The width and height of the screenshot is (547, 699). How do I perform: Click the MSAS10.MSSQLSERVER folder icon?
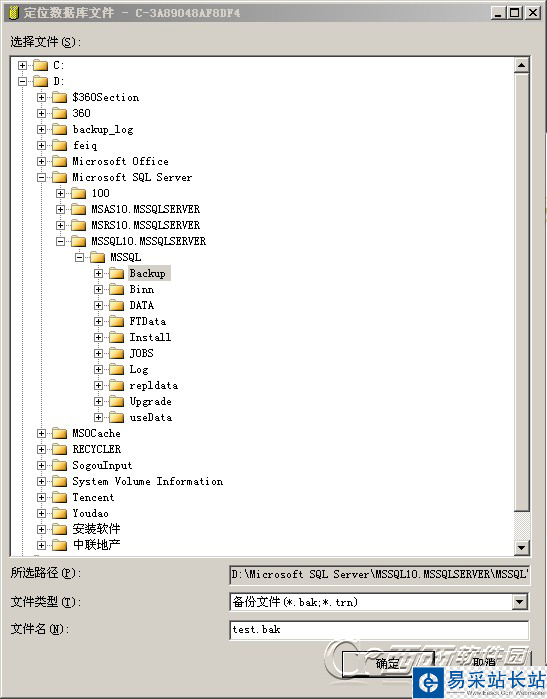click(78, 210)
